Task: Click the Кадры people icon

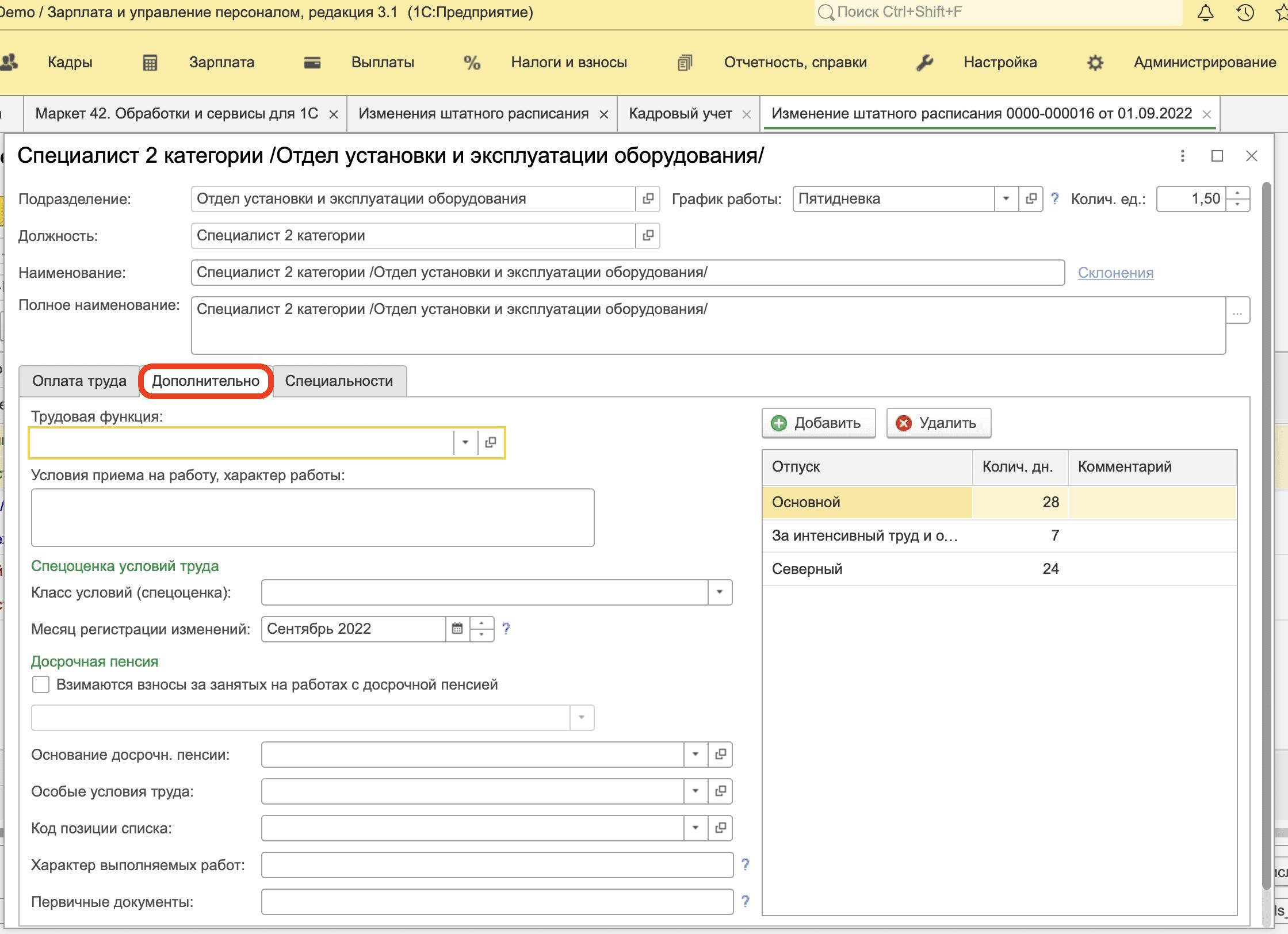Action: pos(9,62)
